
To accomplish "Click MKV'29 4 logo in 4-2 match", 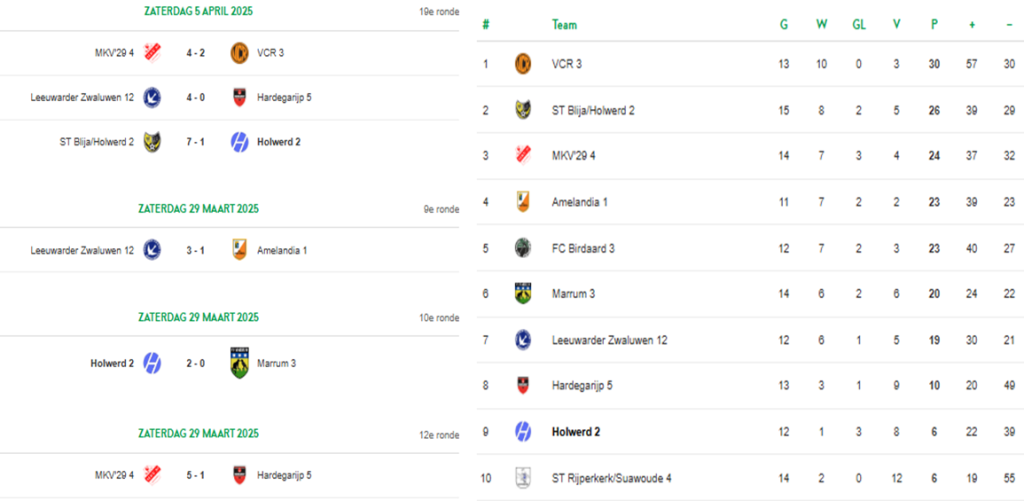I will click(x=152, y=53).
